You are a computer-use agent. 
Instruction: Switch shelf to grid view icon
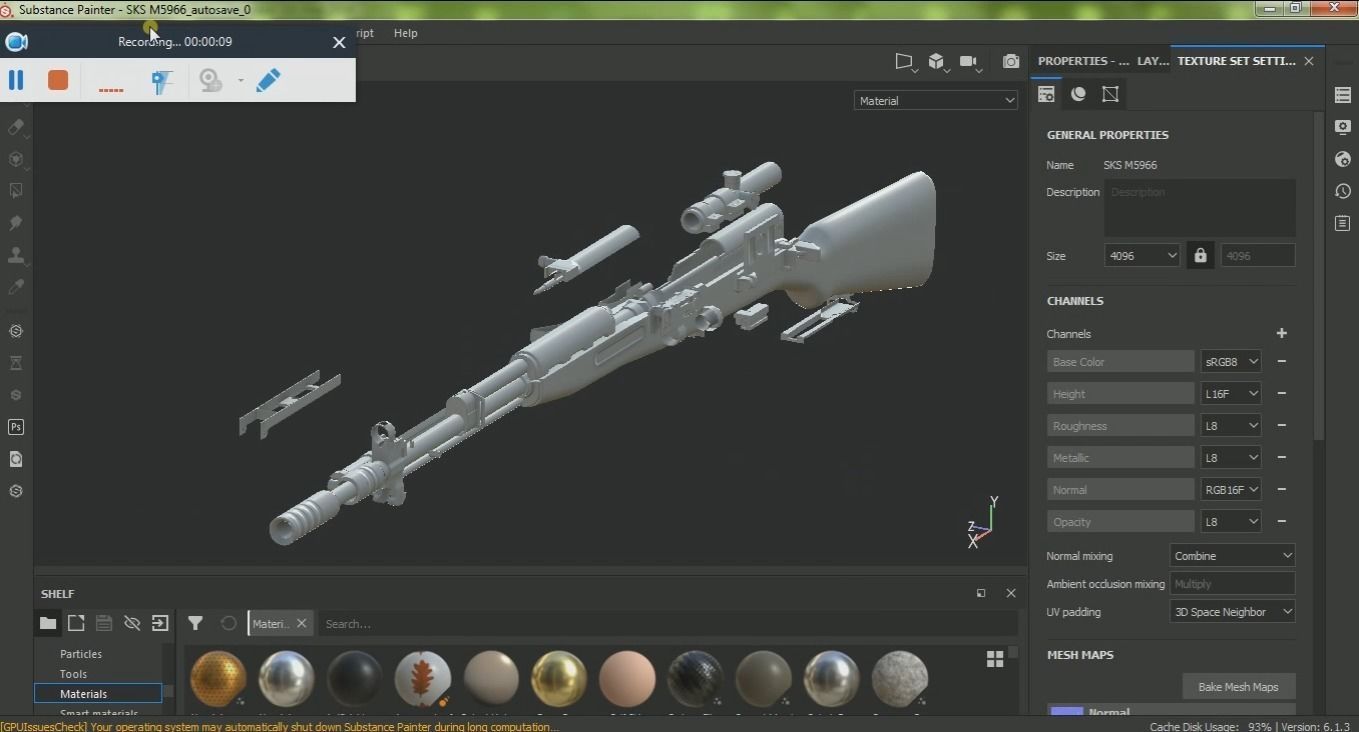click(995, 659)
